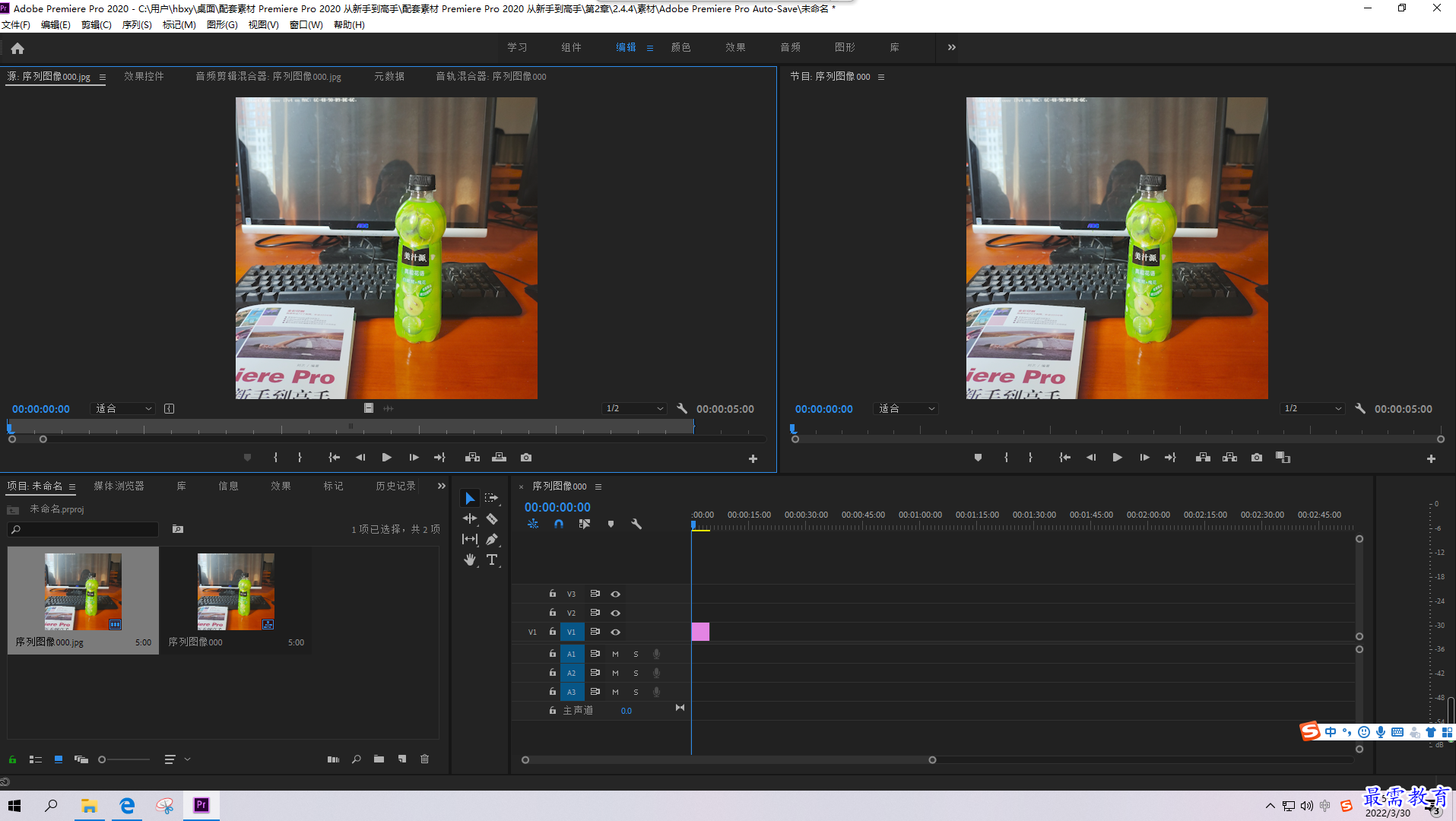Click Find magnifier in Project panel footer
Screen dimensions: 1456x821
(x=356, y=759)
